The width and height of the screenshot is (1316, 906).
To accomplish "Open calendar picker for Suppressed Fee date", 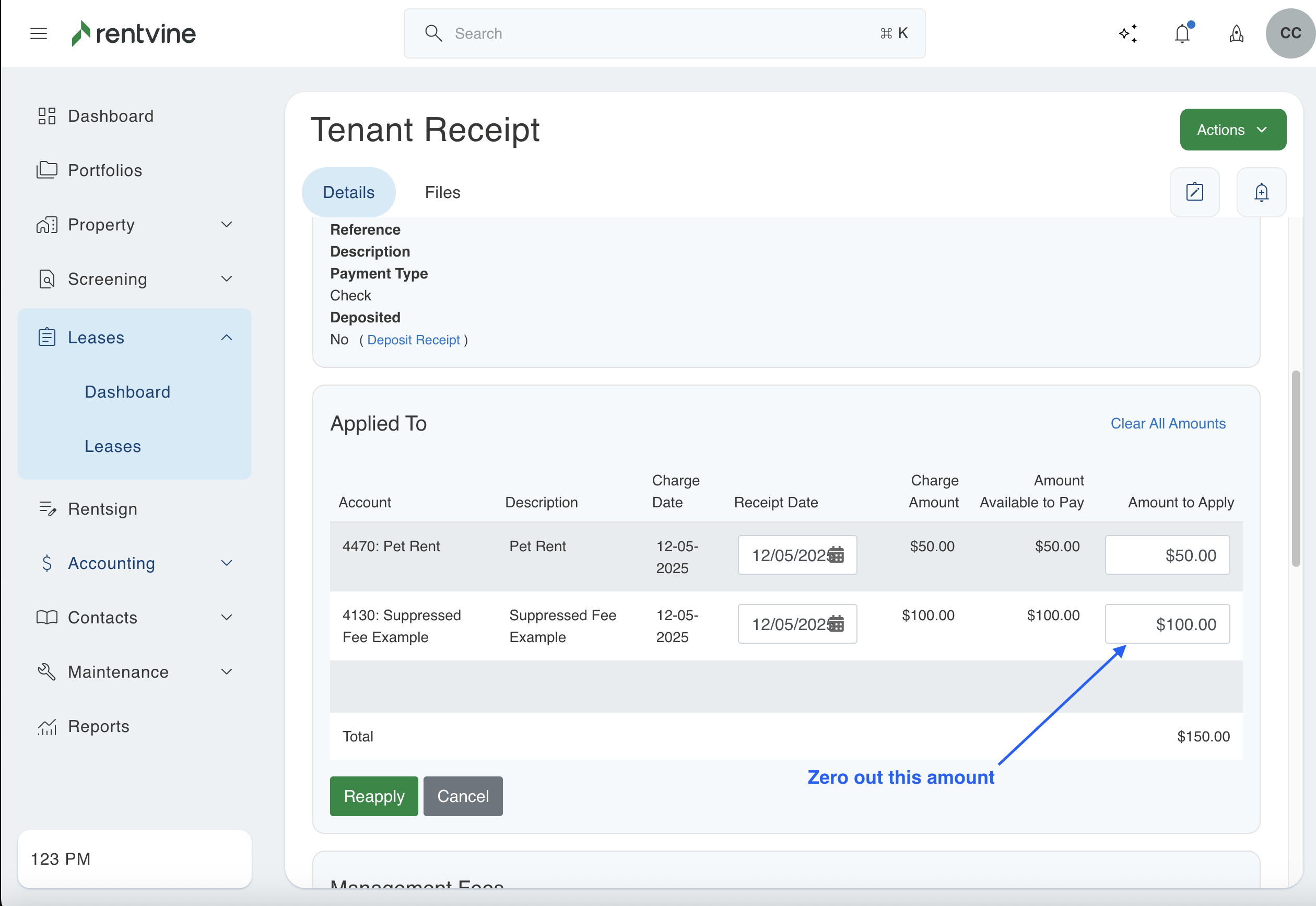I will coord(836,624).
